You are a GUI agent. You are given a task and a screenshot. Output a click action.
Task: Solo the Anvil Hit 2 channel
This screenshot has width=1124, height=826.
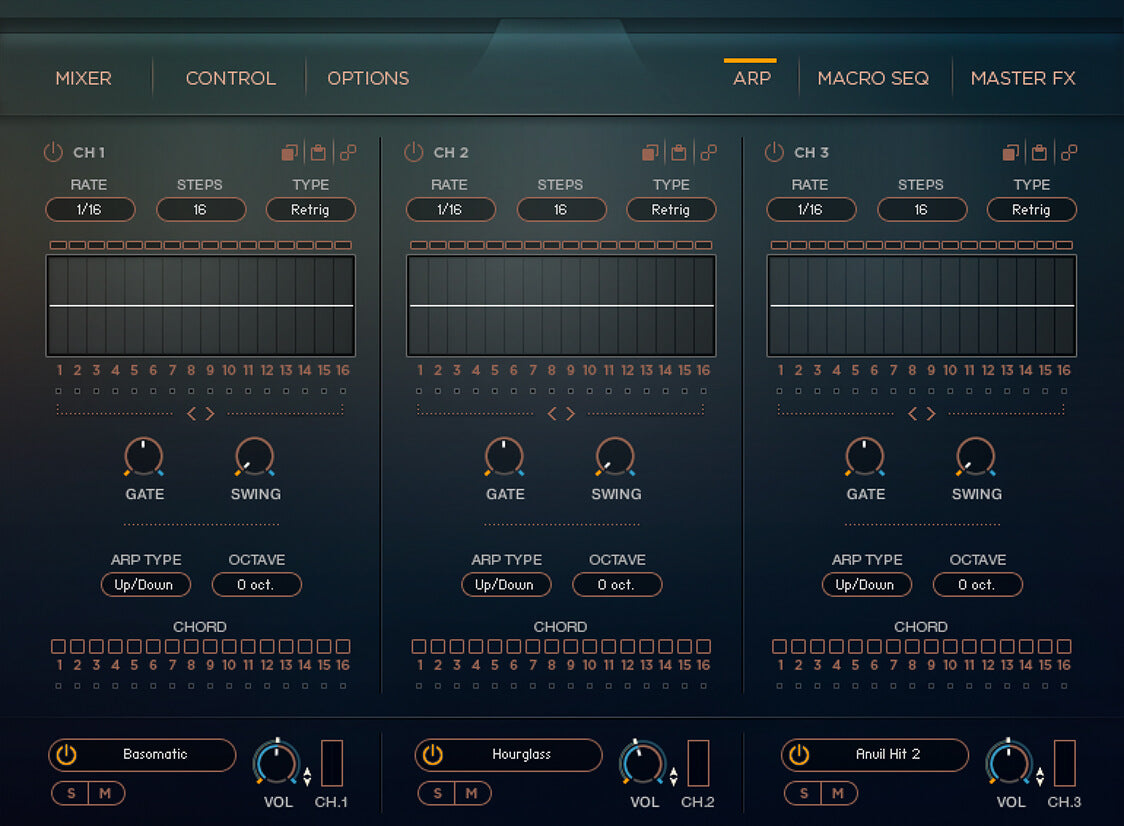[x=803, y=794]
